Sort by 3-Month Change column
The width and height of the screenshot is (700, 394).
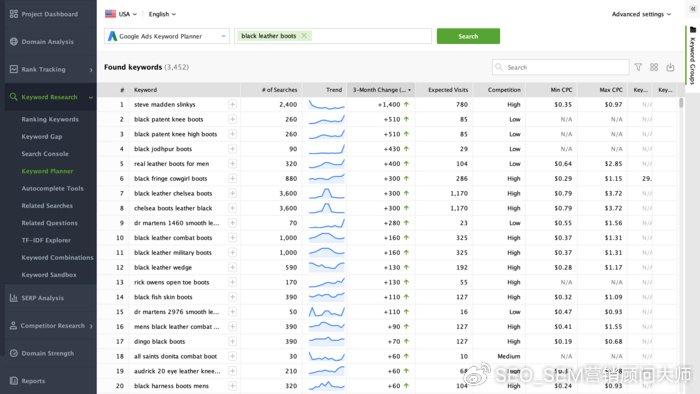(381, 90)
